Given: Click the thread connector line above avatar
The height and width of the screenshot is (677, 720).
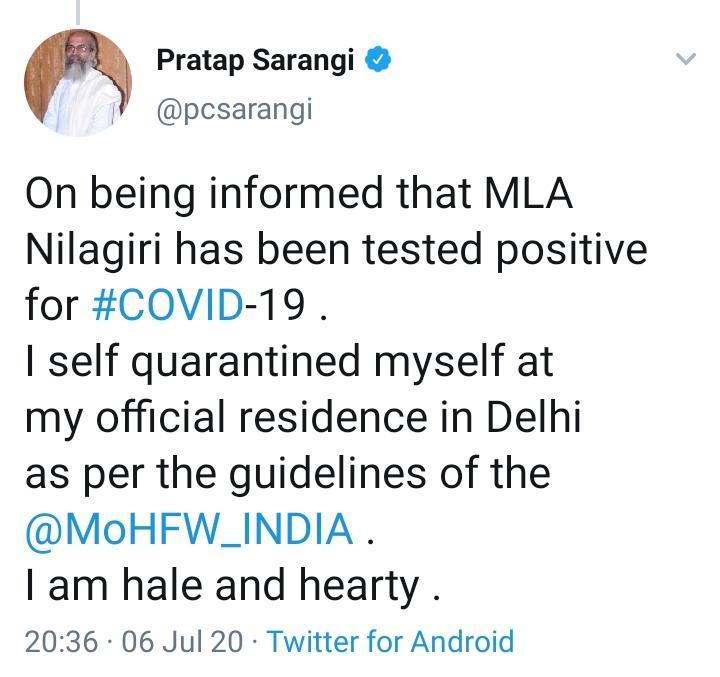Looking at the screenshot, I should (x=78, y=12).
